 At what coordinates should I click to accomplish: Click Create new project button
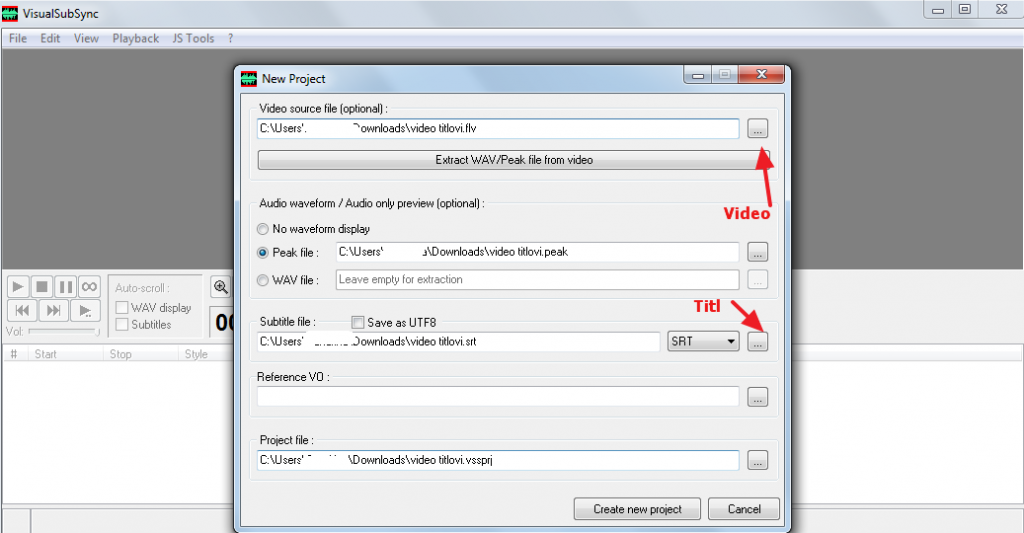pos(637,509)
